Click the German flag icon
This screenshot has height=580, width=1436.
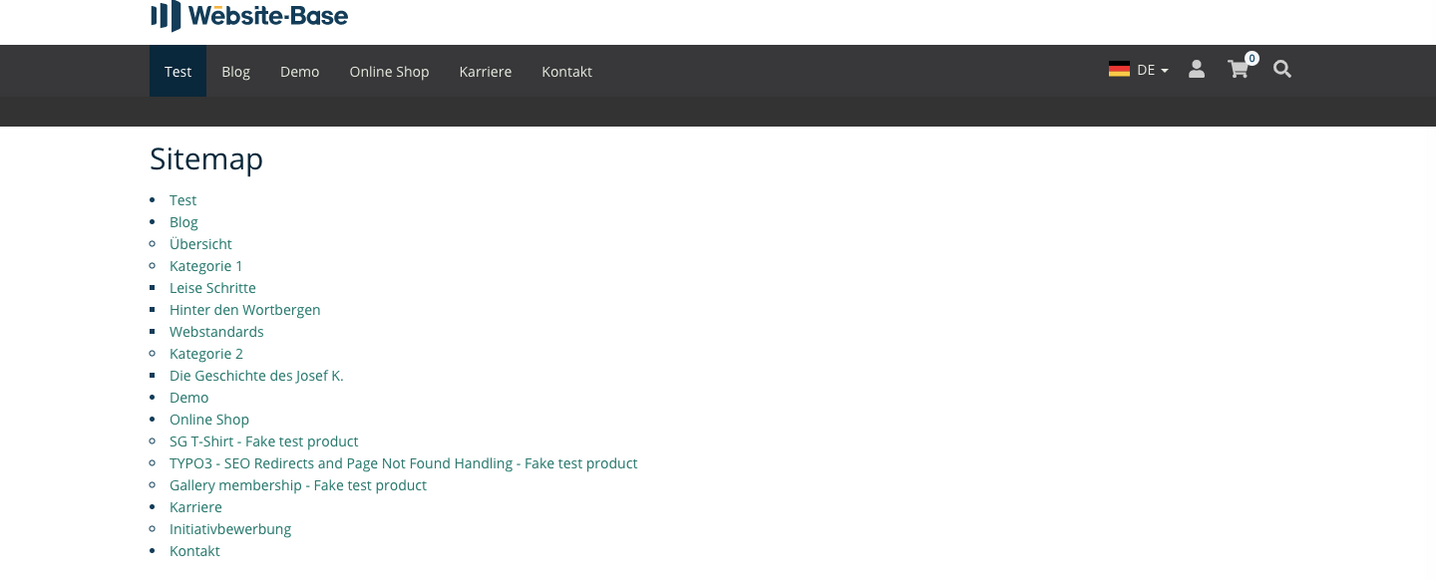pyautogui.click(x=1117, y=68)
